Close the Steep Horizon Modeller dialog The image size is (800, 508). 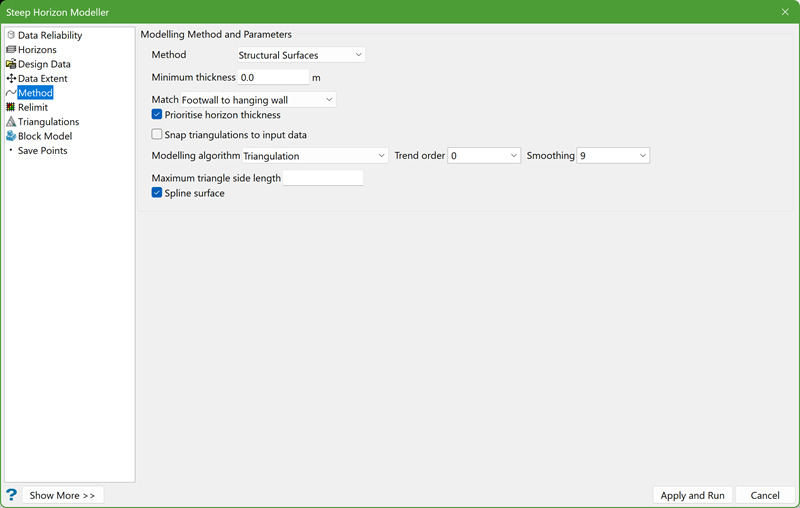point(785,12)
